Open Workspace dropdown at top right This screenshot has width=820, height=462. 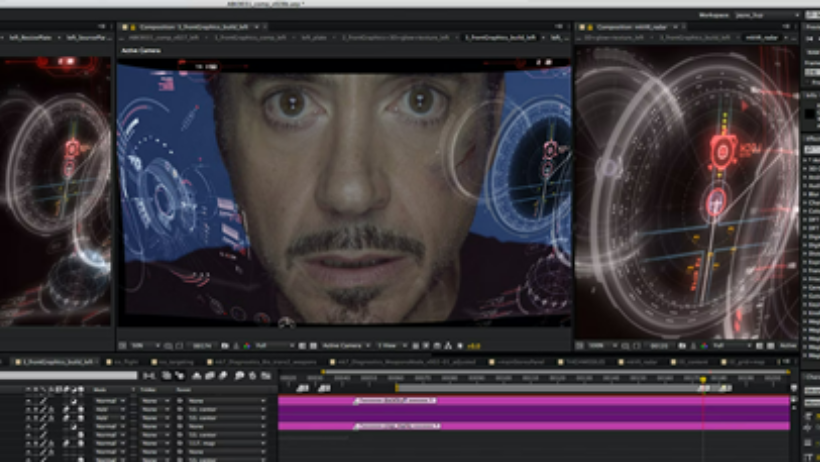[x=767, y=15]
